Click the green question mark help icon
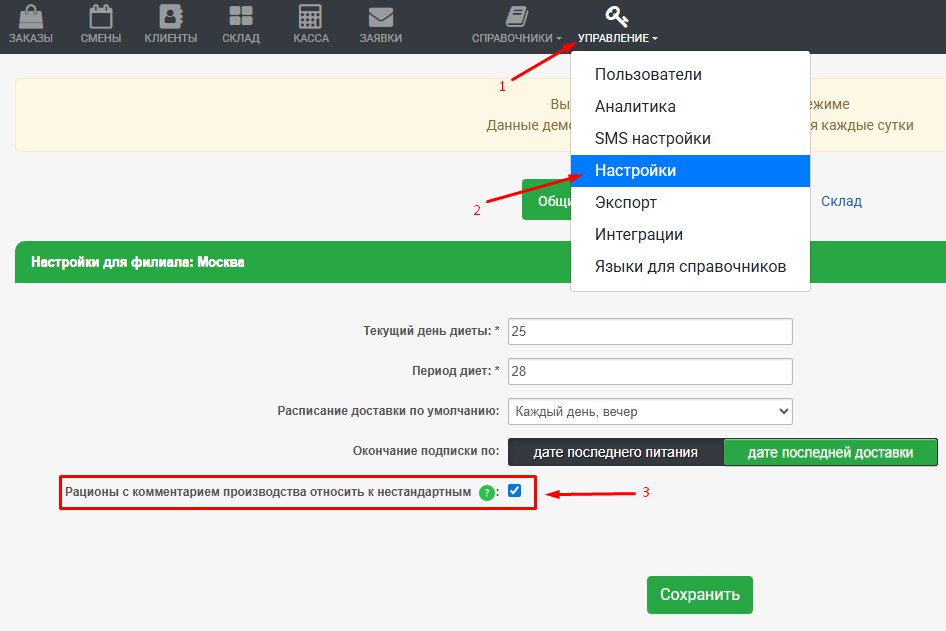This screenshot has width=946, height=631. tap(486, 492)
